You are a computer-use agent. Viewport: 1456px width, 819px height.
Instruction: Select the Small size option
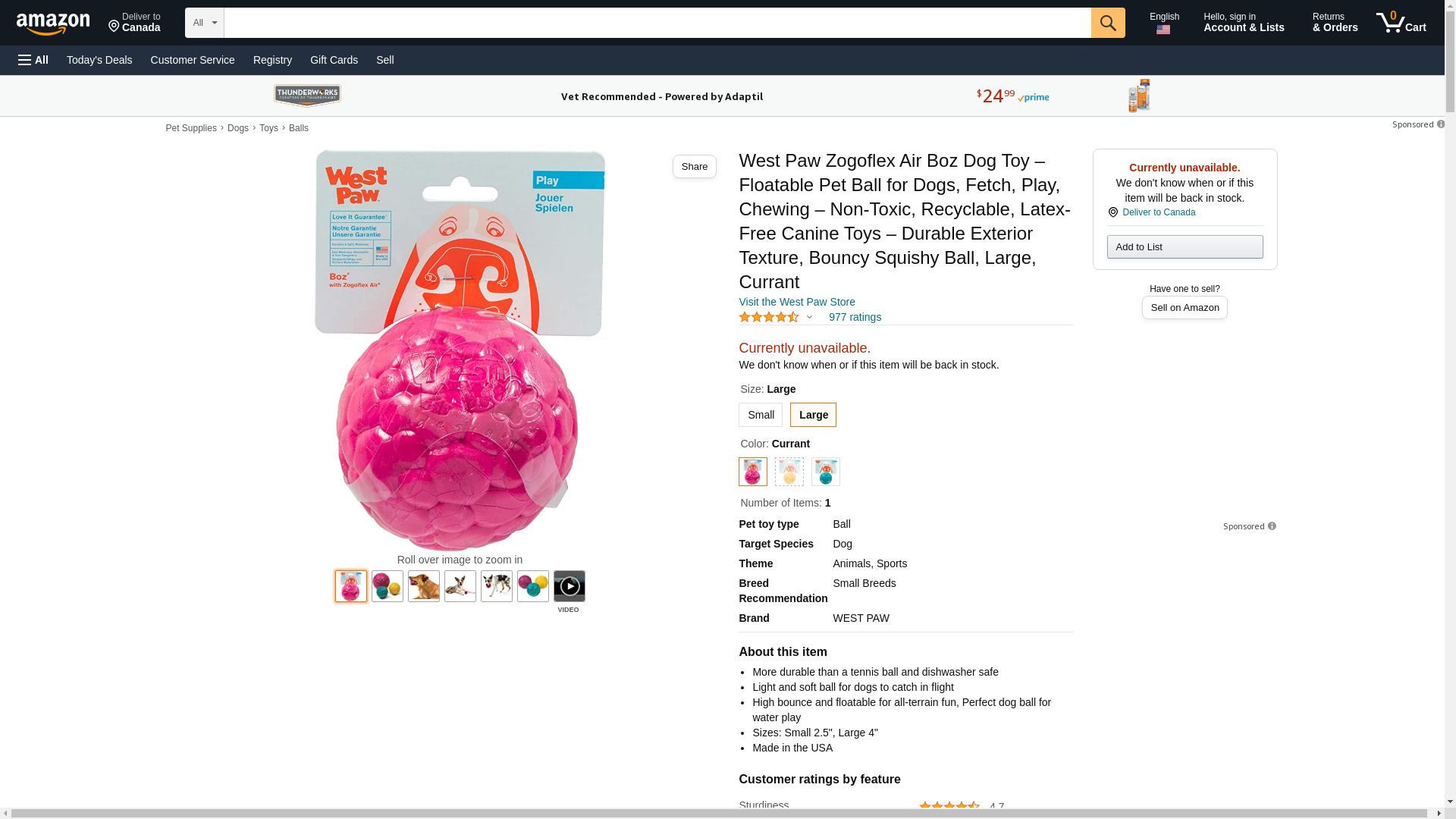[x=761, y=415]
